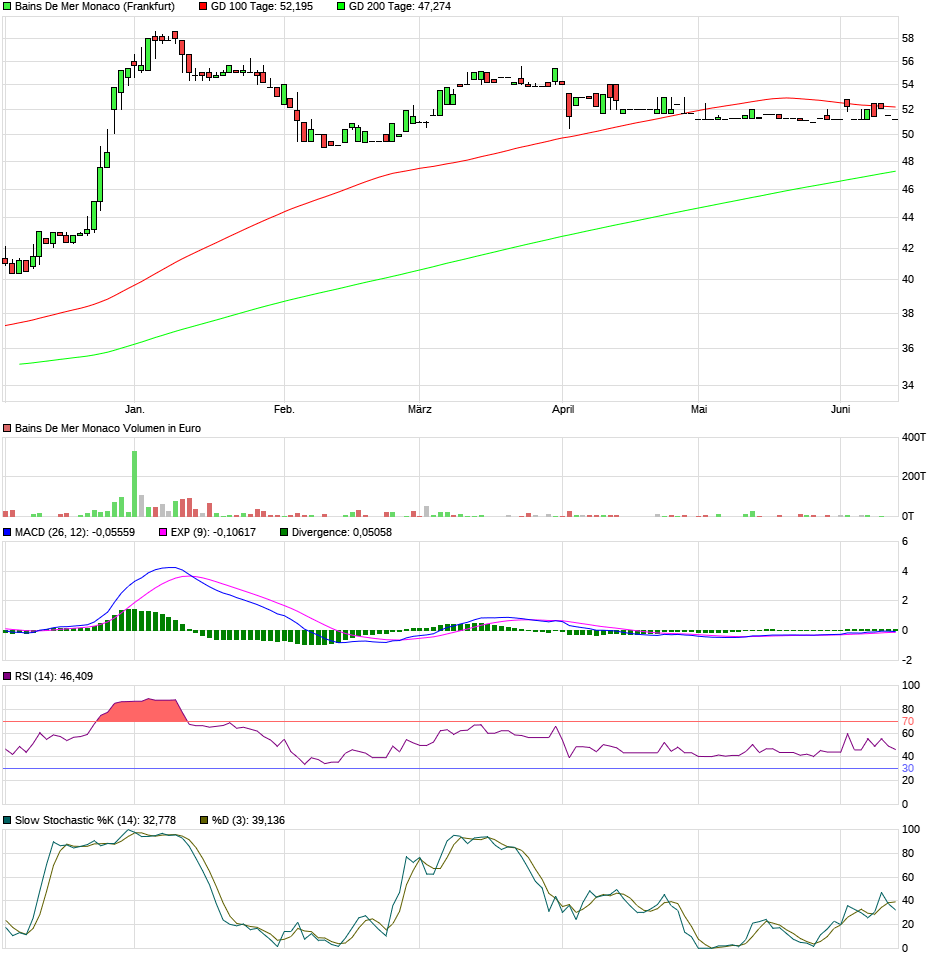Click the purple RSI (14) legend swatch
940x958 pixels.
[7, 676]
